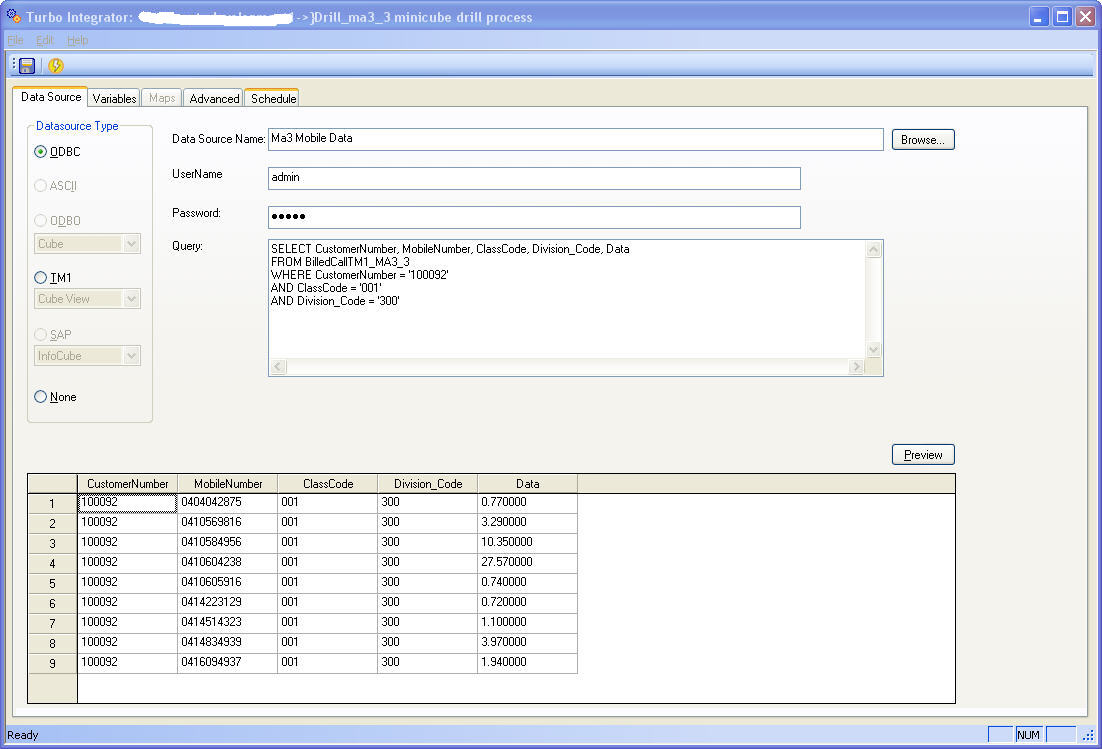This screenshot has width=1102, height=749.
Task: Click the query box vertical scrollbar down arrow
Action: tap(874, 350)
